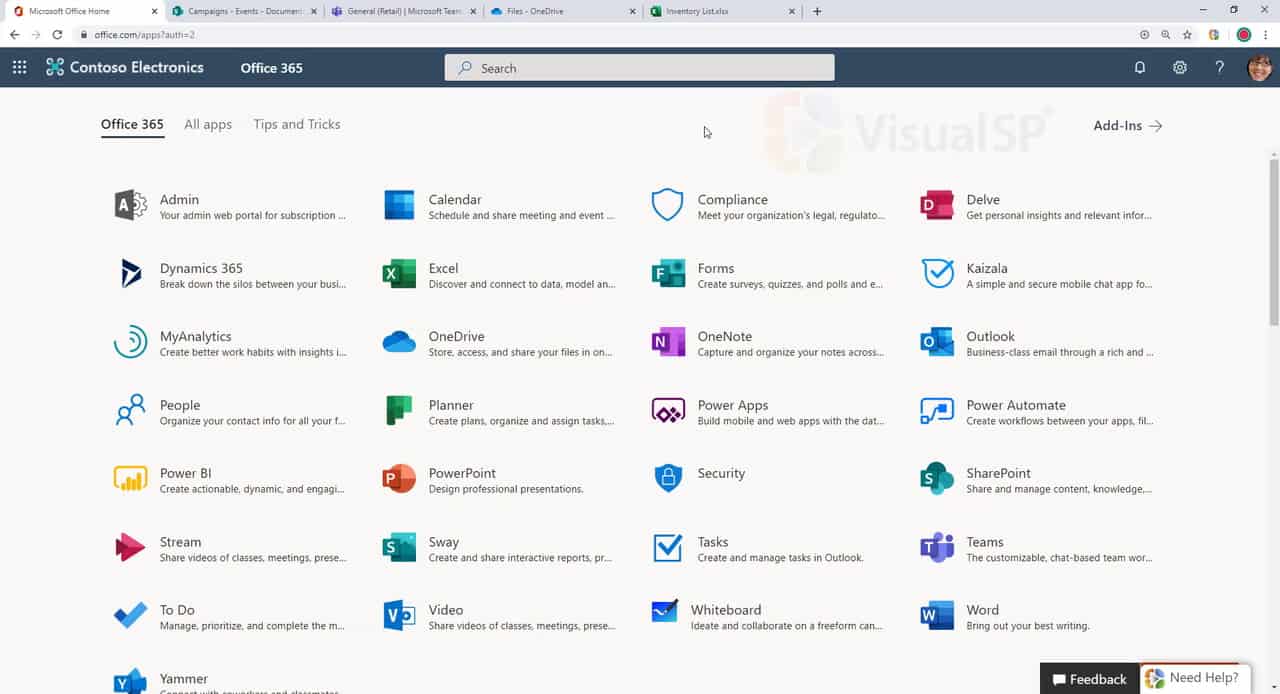Launch the OneDrive cloud icon

(x=399, y=342)
